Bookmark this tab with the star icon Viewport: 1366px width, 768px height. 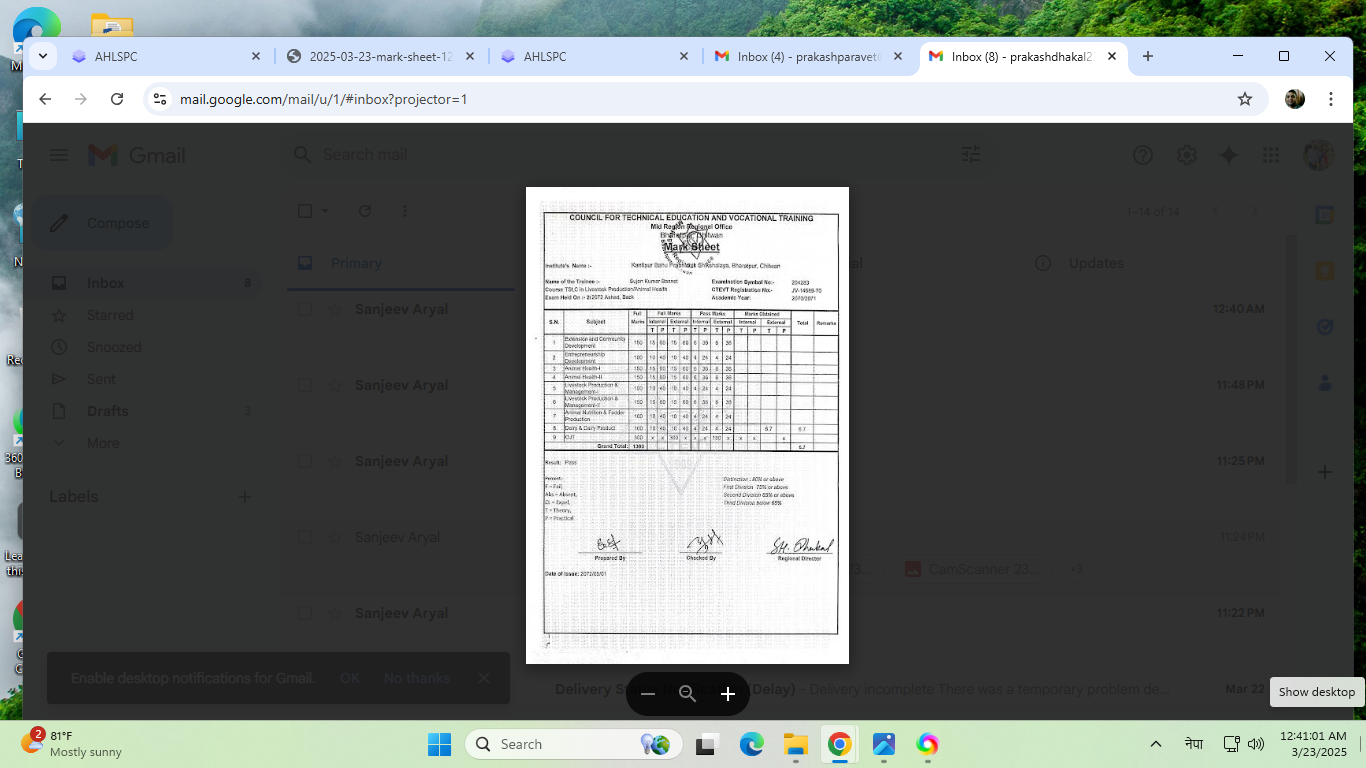1245,99
